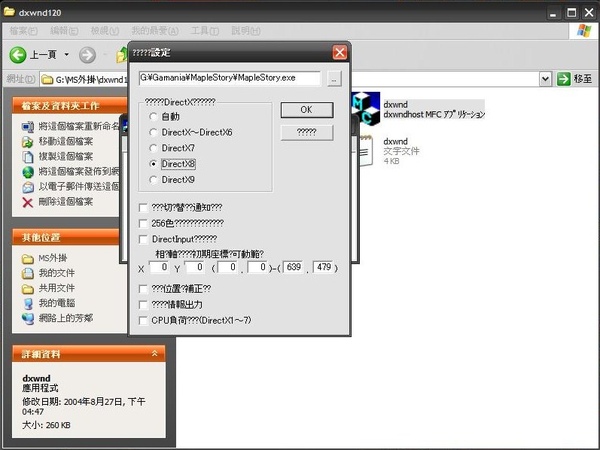Enable the 256色 checkbox
The height and width of the screenshot is (450, 600).
pyautogui.click(x=143, y=223)
